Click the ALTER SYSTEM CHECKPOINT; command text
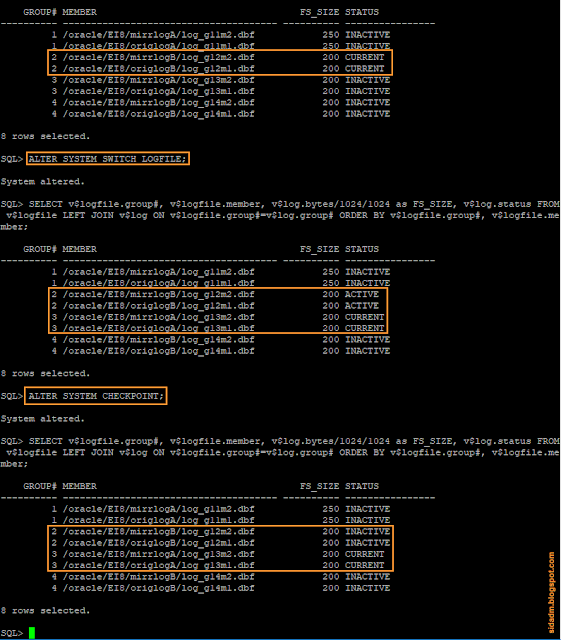 96,396
